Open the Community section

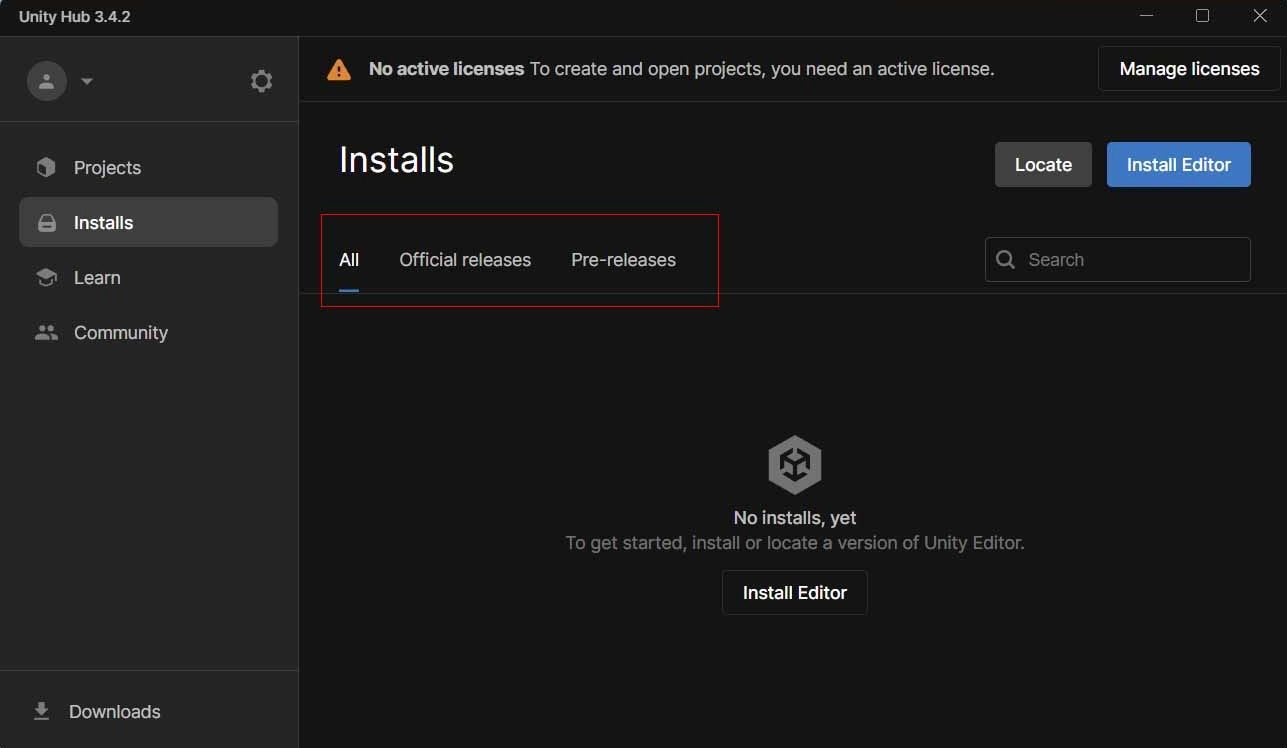(148, 333)
